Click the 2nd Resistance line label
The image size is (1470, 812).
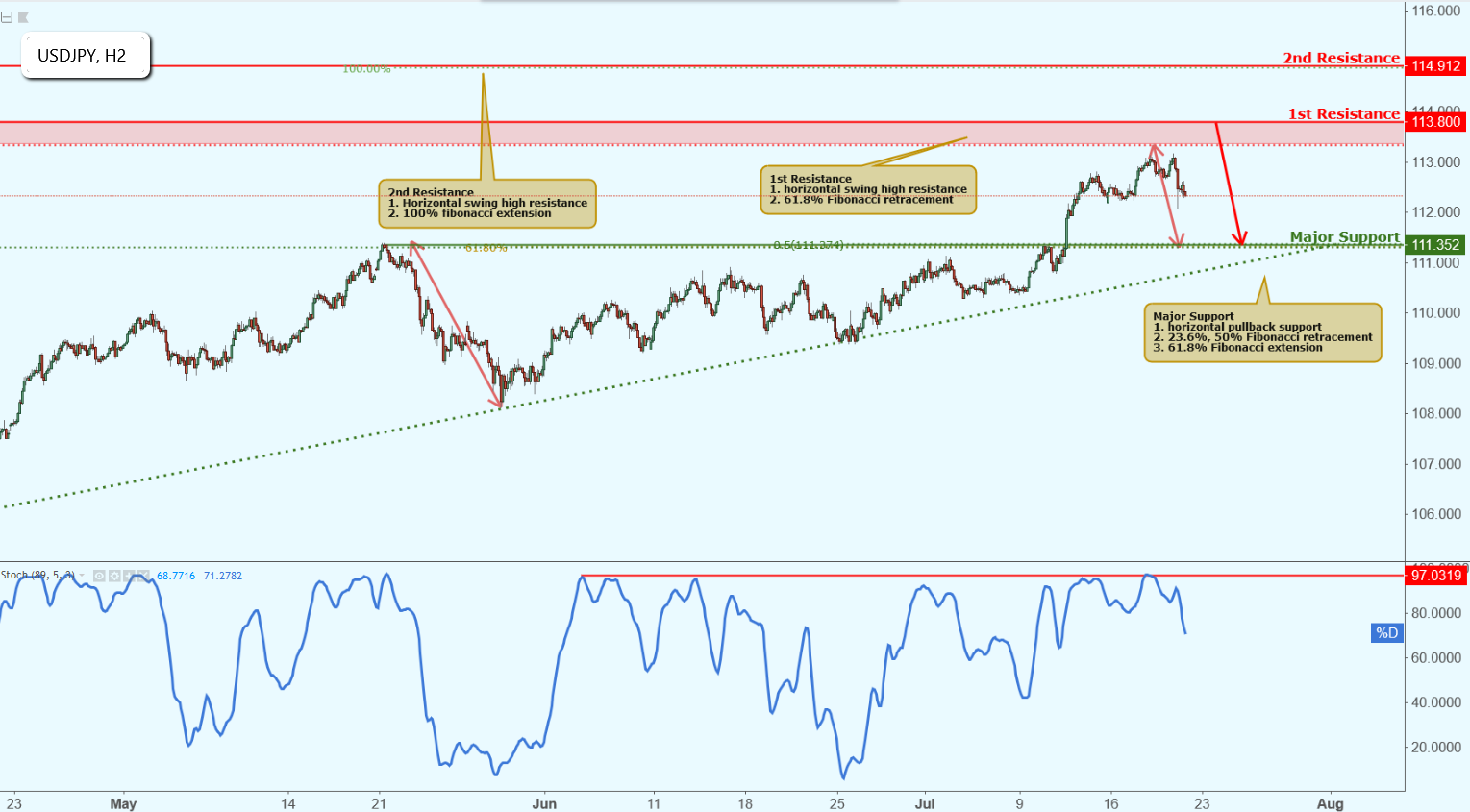[1341, 58]
